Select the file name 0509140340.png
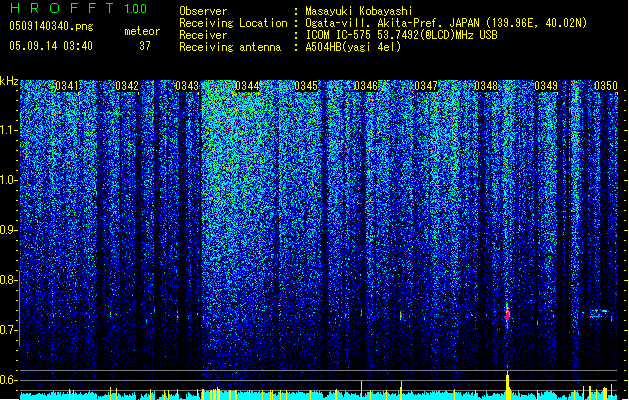The height and width of the screenshot is (400, 629). tap(51, 26)
